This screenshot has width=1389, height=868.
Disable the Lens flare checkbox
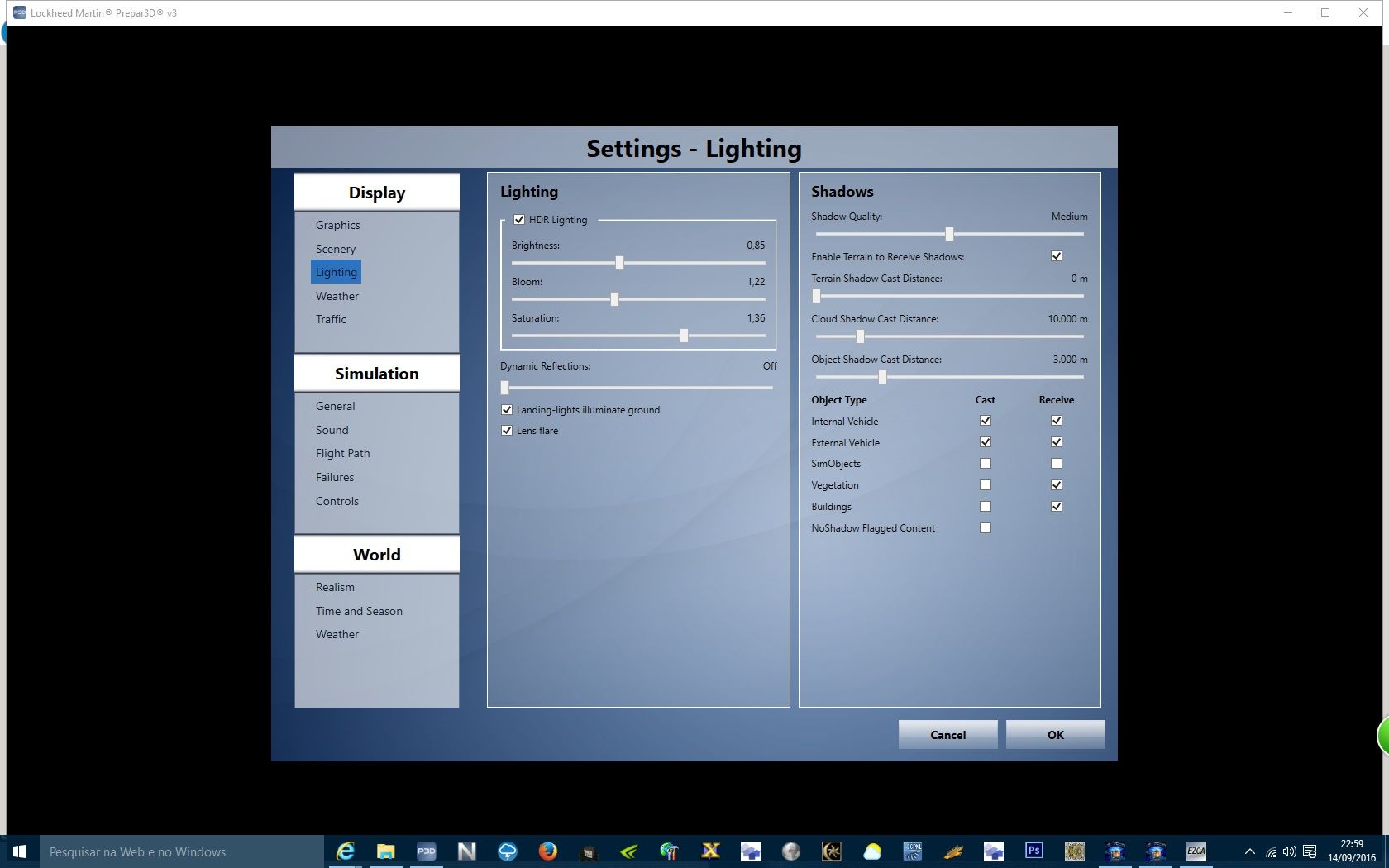(x=507, y=431)
